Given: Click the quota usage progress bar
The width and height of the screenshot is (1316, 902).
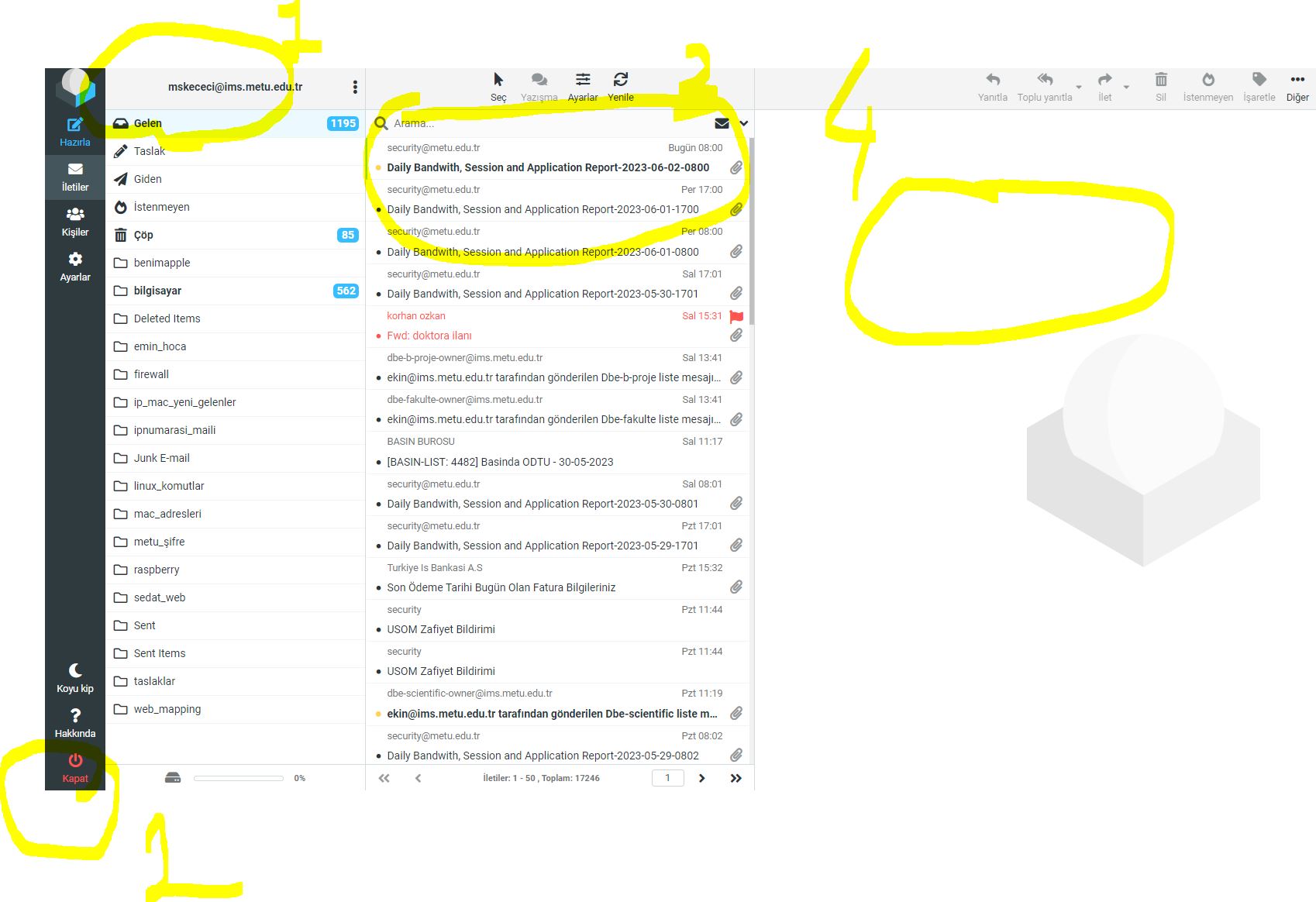Looking at the screenshot, I should (239, 777).
